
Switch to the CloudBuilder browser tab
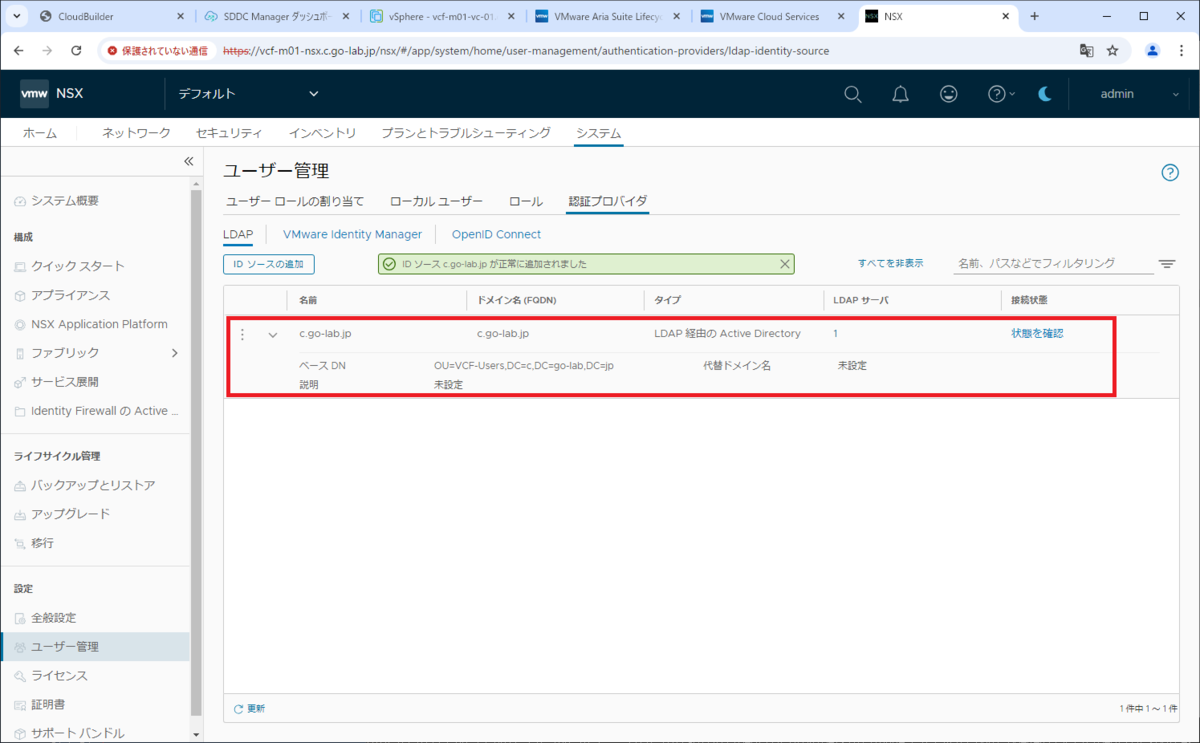pos(110,16)
